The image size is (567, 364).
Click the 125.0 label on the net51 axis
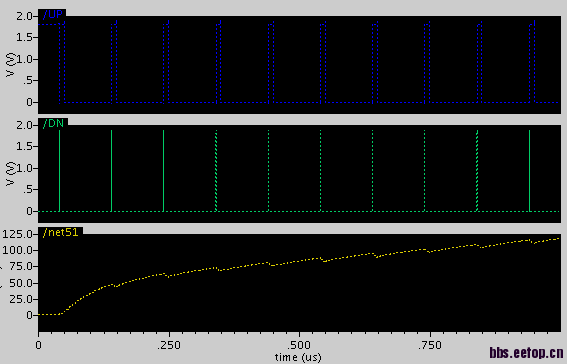18,234
